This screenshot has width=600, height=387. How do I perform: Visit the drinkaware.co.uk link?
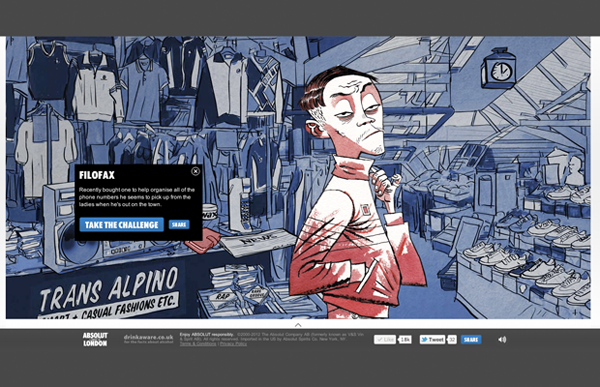pyautogui.click(x=148, y=339)
